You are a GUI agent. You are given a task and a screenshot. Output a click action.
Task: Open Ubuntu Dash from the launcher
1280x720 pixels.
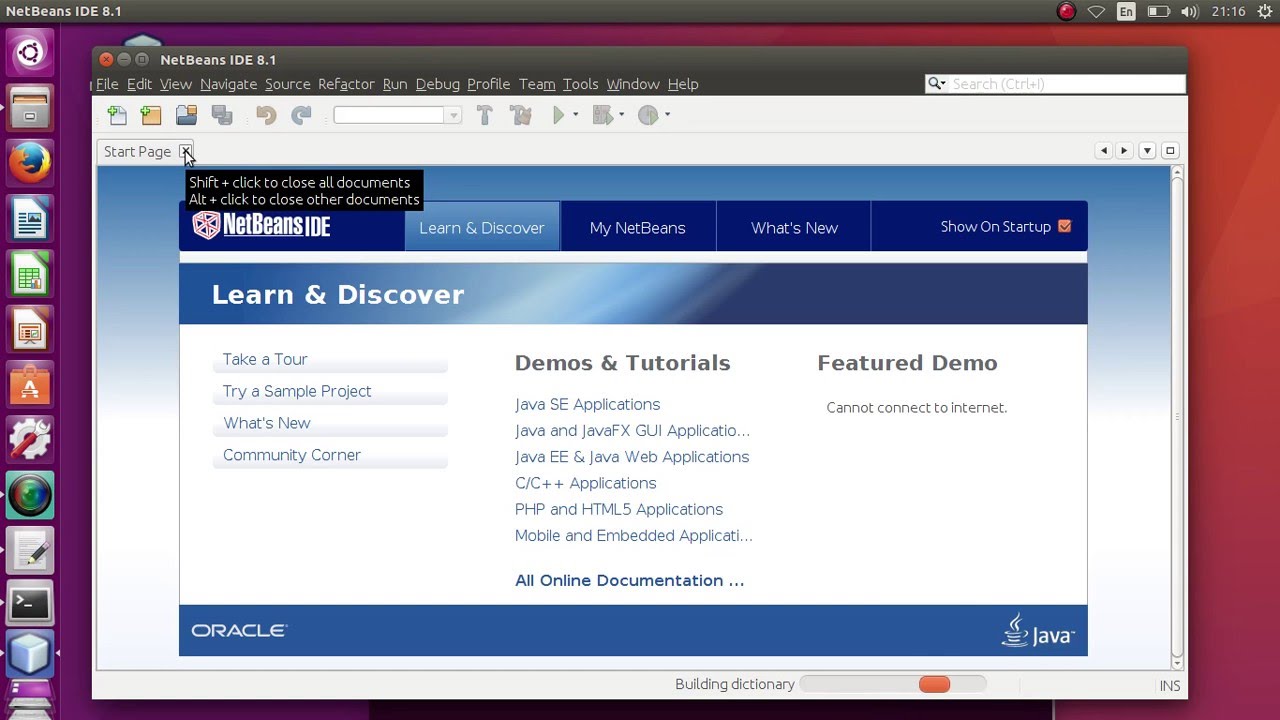pyautogui.click(x=29, y=52)
